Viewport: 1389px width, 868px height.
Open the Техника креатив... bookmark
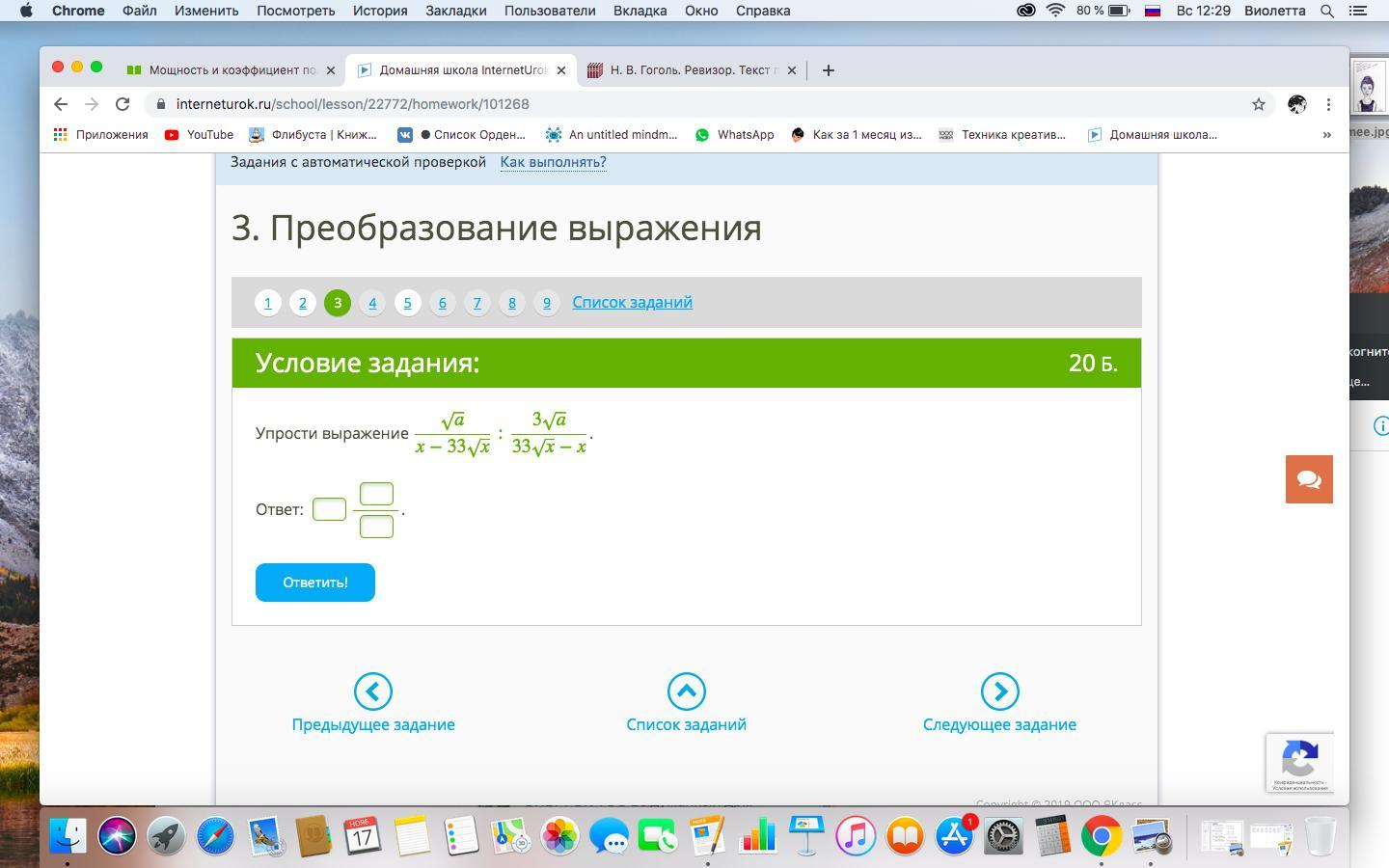[x=1002, y=135]
